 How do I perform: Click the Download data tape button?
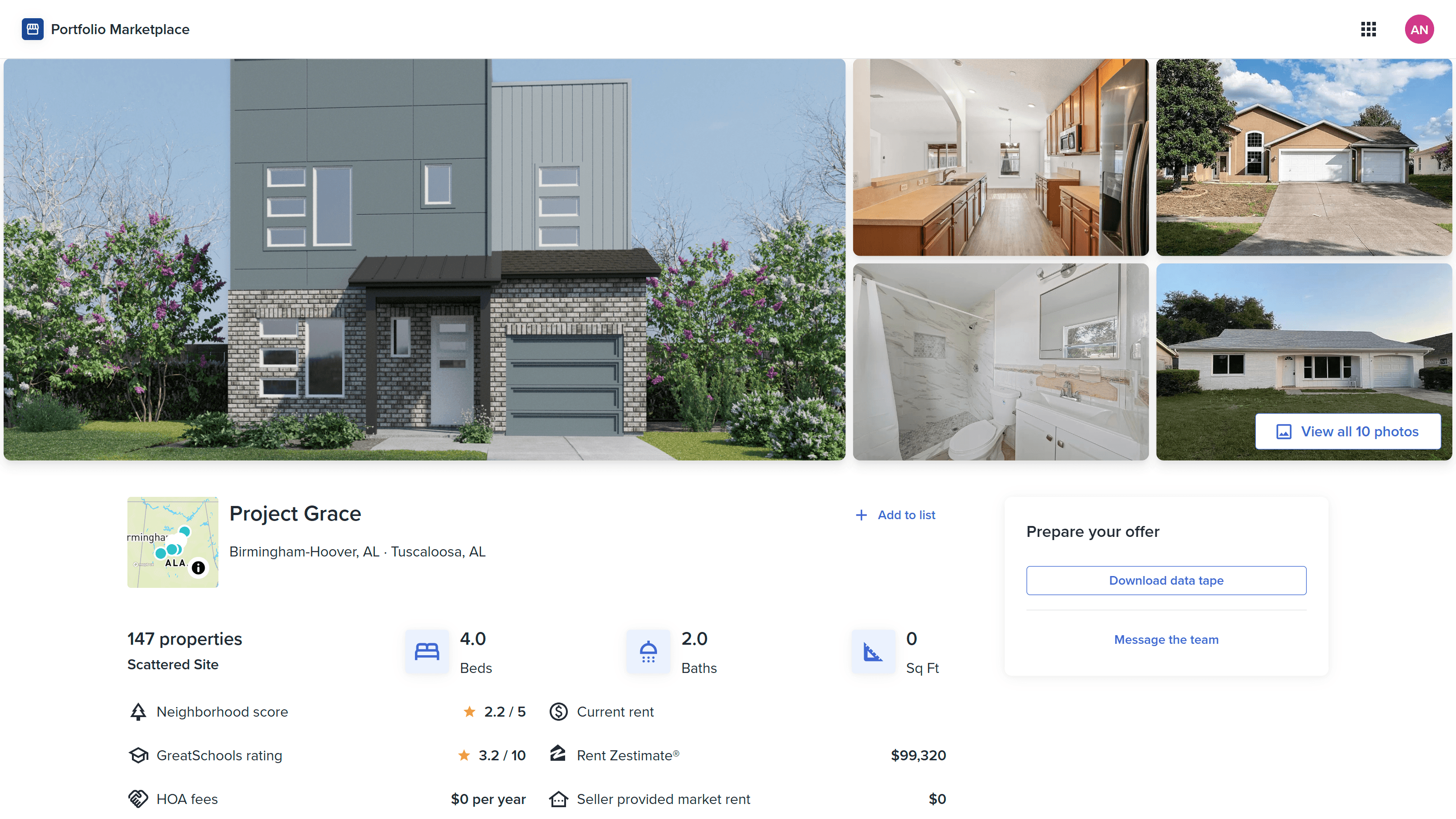pos(1166,581)
